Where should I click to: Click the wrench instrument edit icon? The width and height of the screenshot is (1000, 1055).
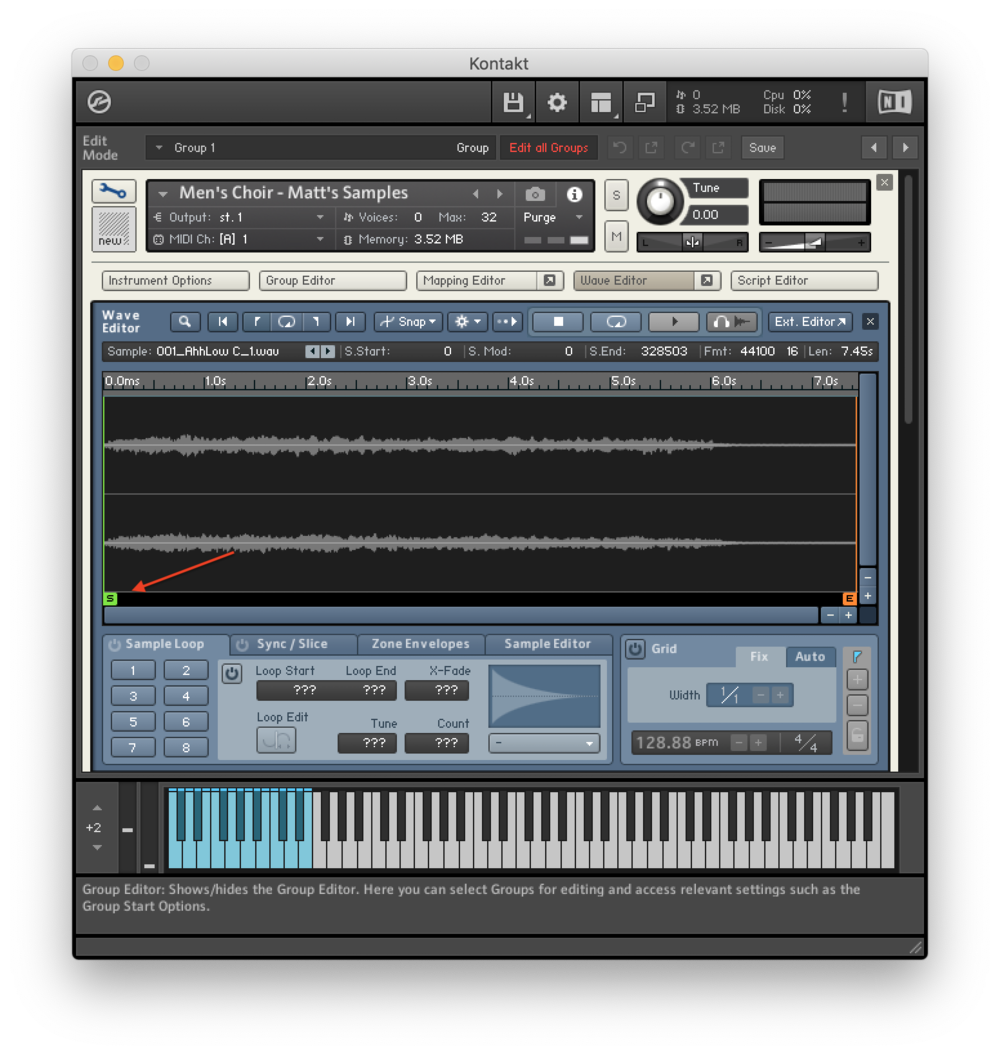click(114, 192)
